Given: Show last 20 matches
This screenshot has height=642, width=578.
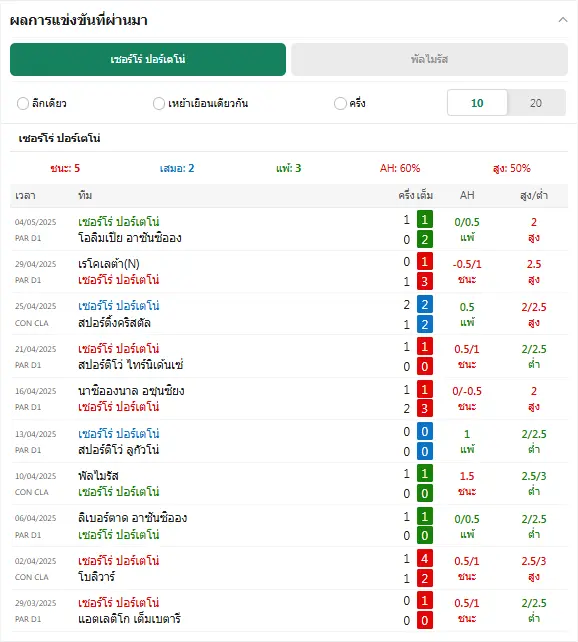Looking at the screenshot, I should 536,103.
